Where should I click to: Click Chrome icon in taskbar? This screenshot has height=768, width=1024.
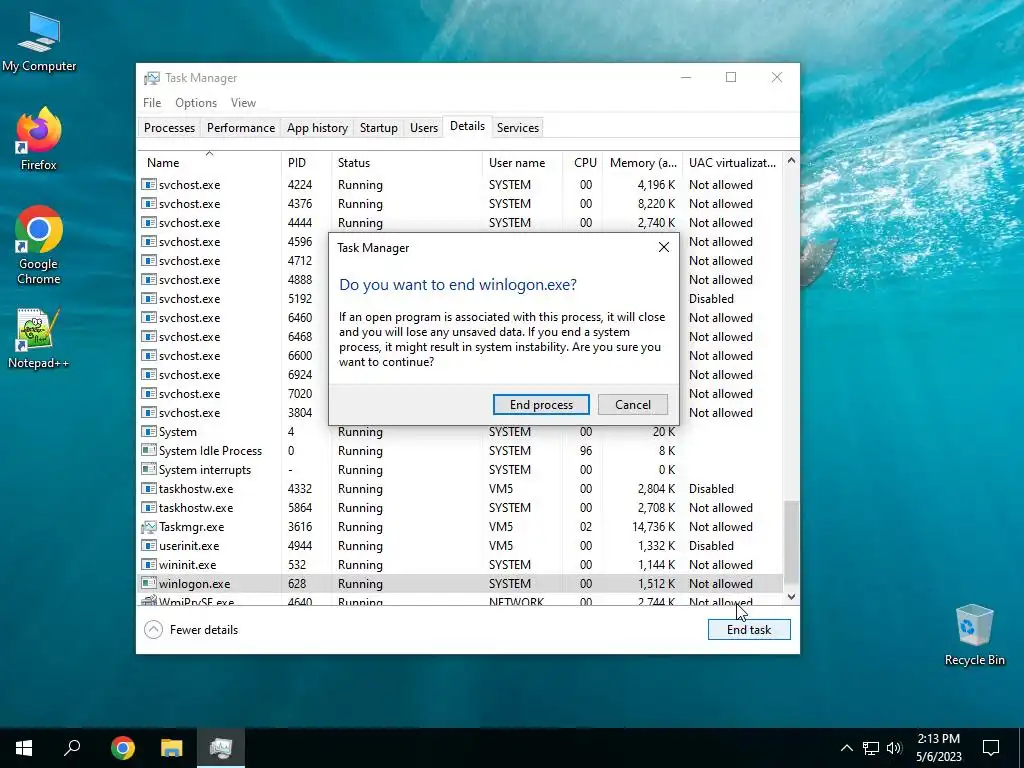(x=122, y=748)
